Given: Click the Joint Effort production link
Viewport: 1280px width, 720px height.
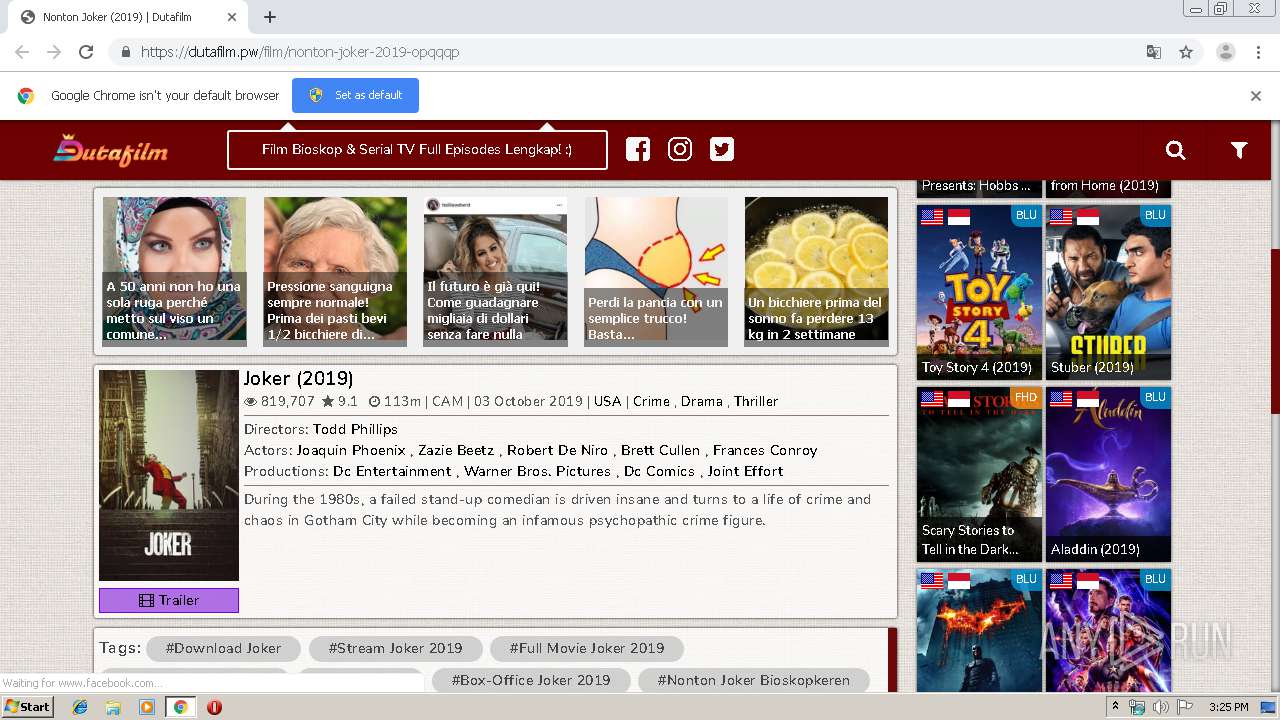Looking at the screenshot, I should [x=746, y=471].
